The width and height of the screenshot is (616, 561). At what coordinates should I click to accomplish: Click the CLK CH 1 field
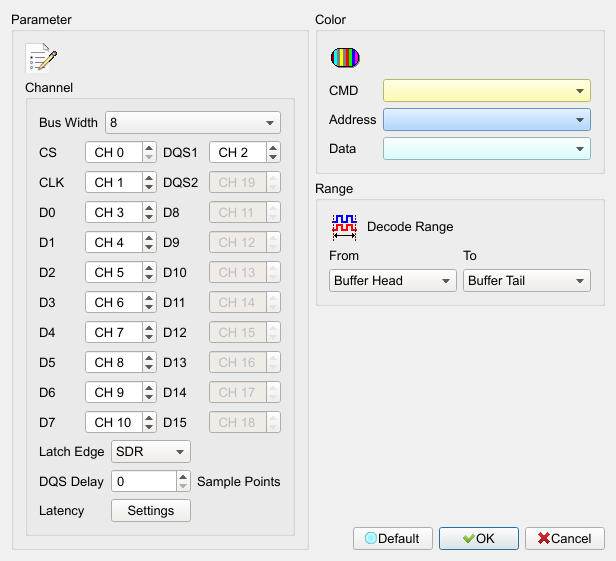[x=114, y=182]
